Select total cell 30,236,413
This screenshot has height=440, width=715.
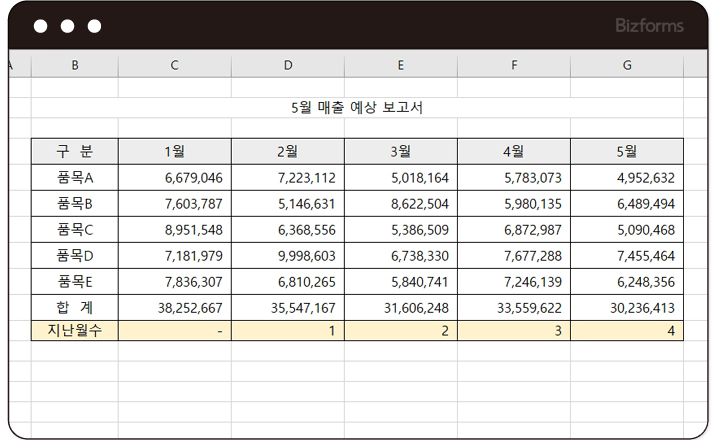coord(627,307)
